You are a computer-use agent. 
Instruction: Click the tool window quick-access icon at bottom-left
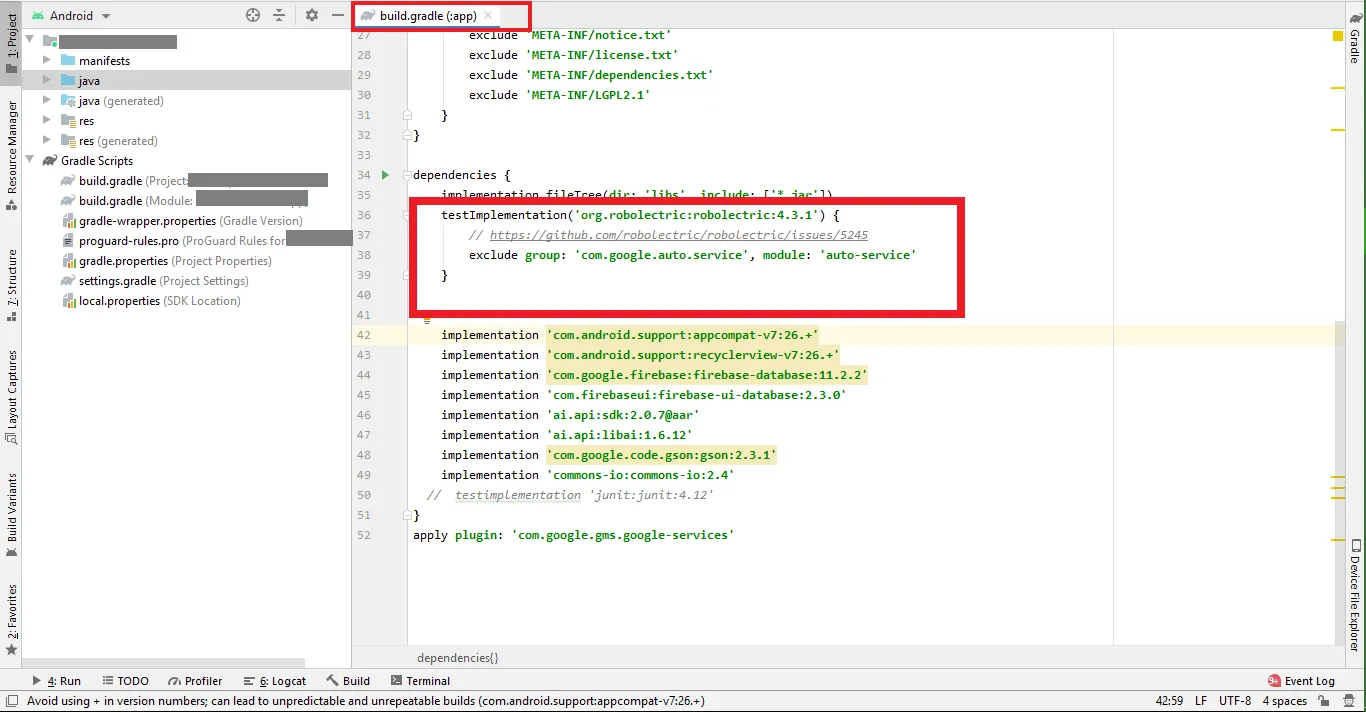10,701
